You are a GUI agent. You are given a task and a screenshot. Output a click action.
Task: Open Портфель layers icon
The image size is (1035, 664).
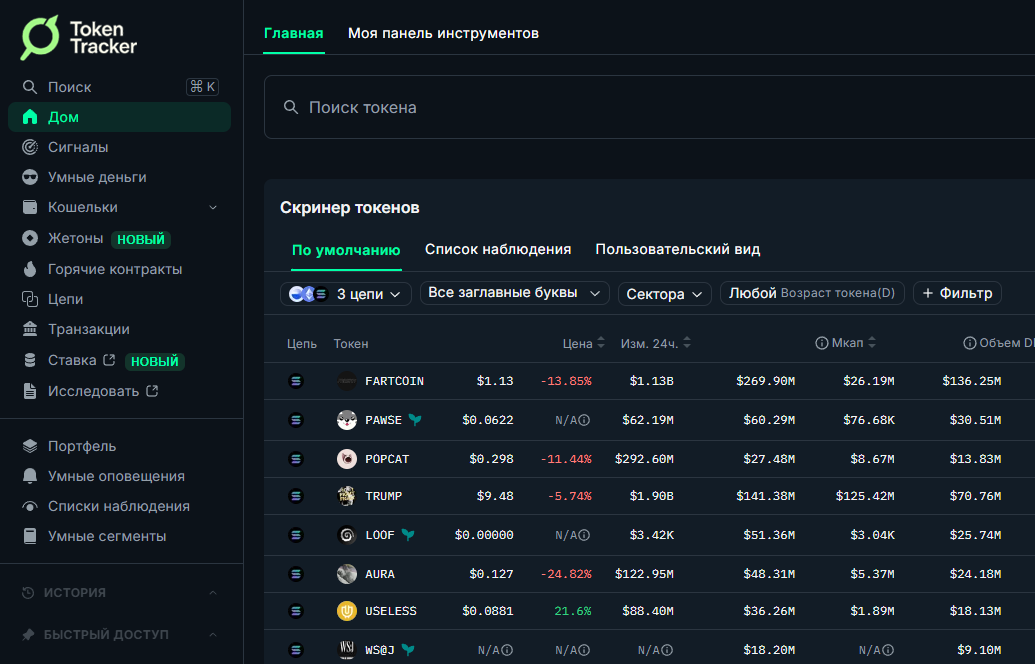(30, 446)
